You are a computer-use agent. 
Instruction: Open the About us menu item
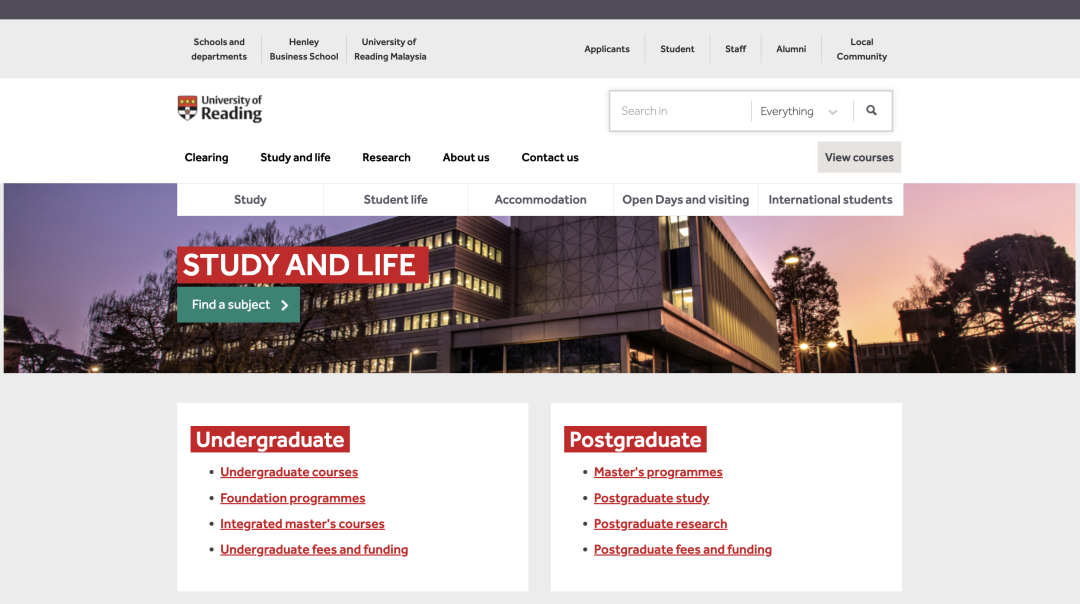point(466,157)
